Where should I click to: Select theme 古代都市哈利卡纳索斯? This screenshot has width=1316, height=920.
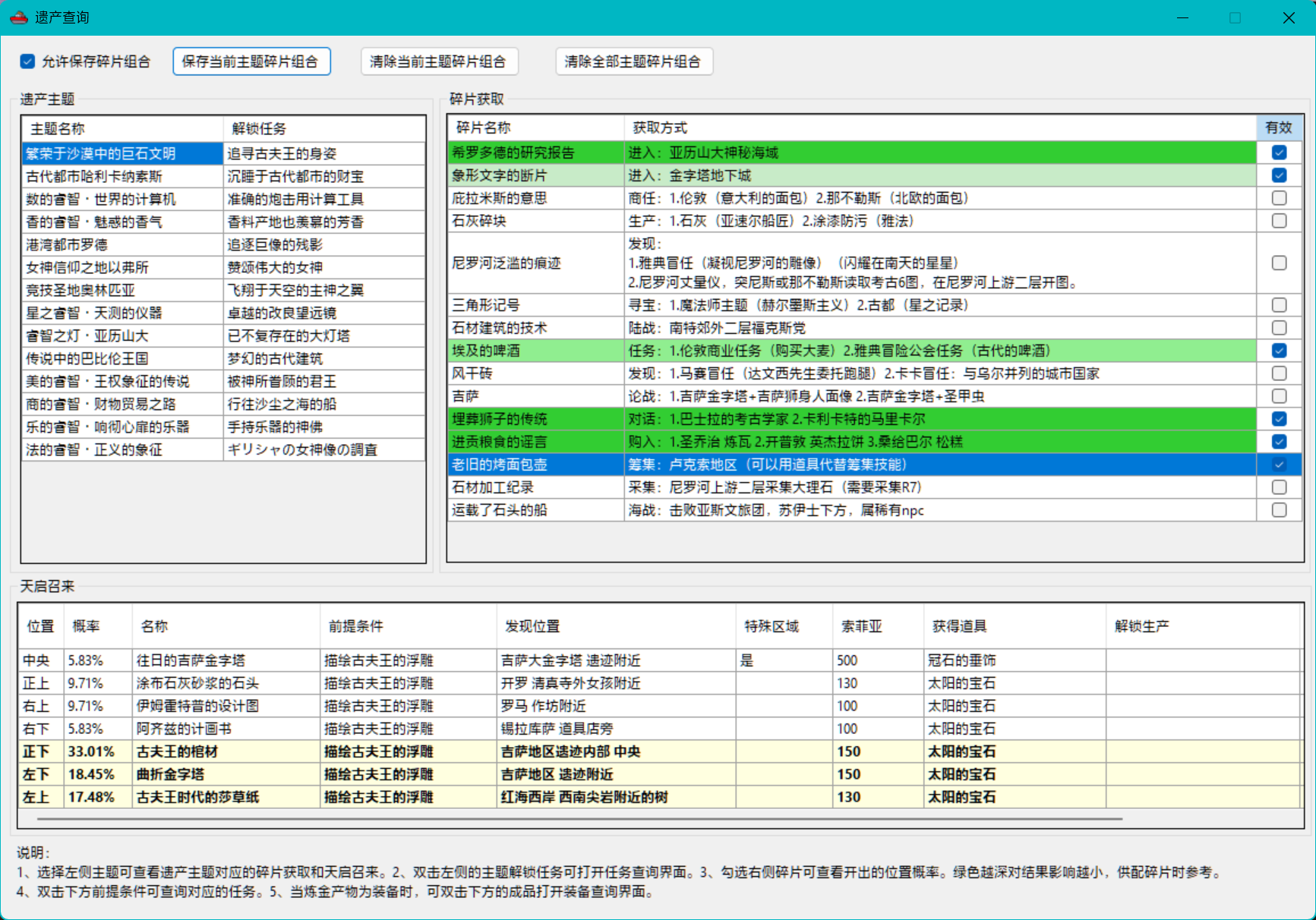tap(94, 176)
